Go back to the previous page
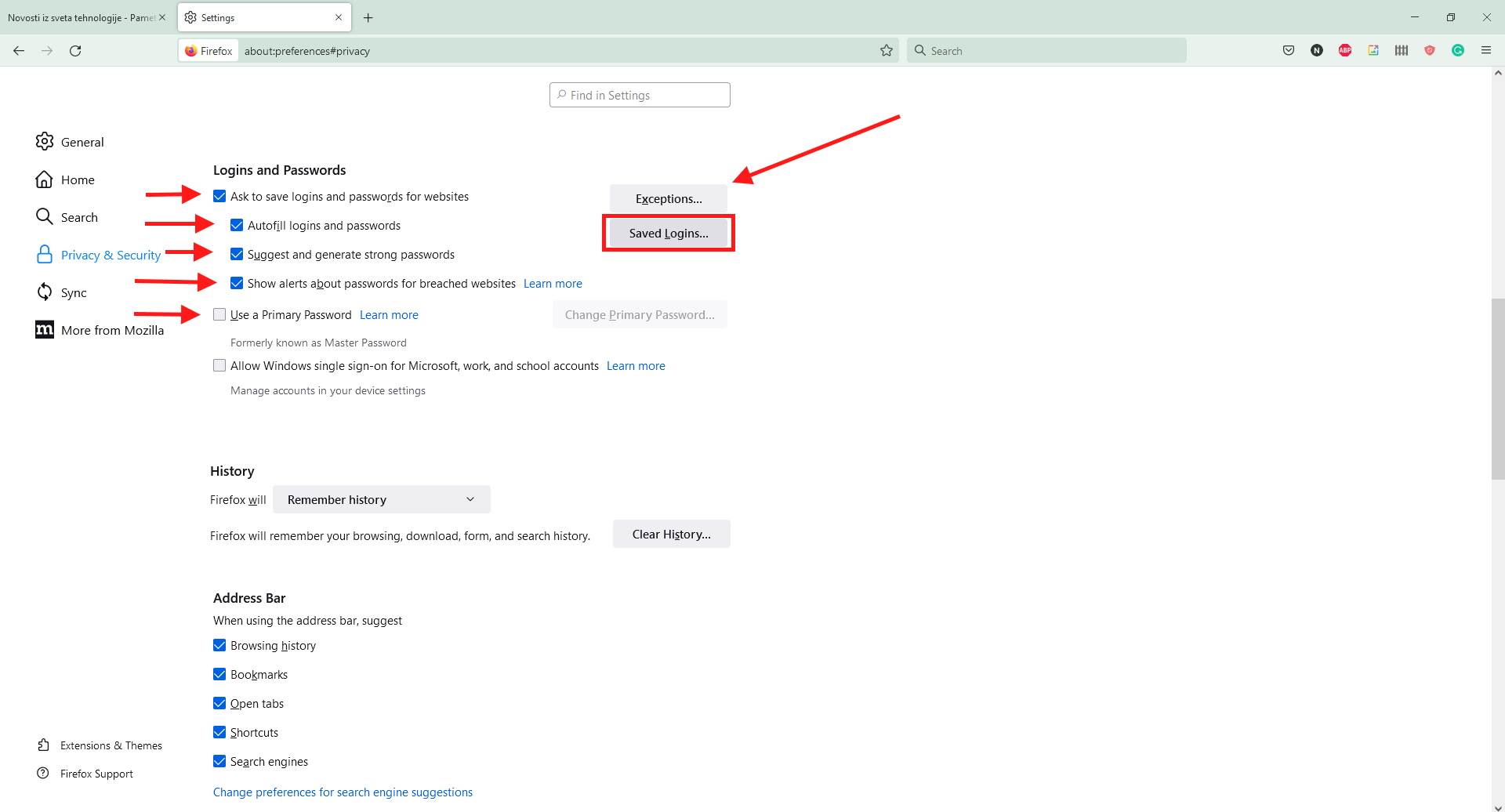 coord(19,50)
